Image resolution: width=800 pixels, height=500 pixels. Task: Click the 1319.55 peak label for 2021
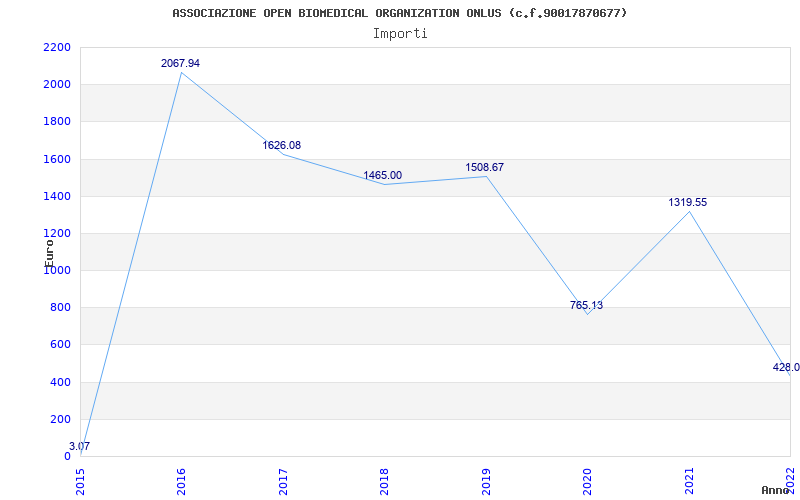688,203
